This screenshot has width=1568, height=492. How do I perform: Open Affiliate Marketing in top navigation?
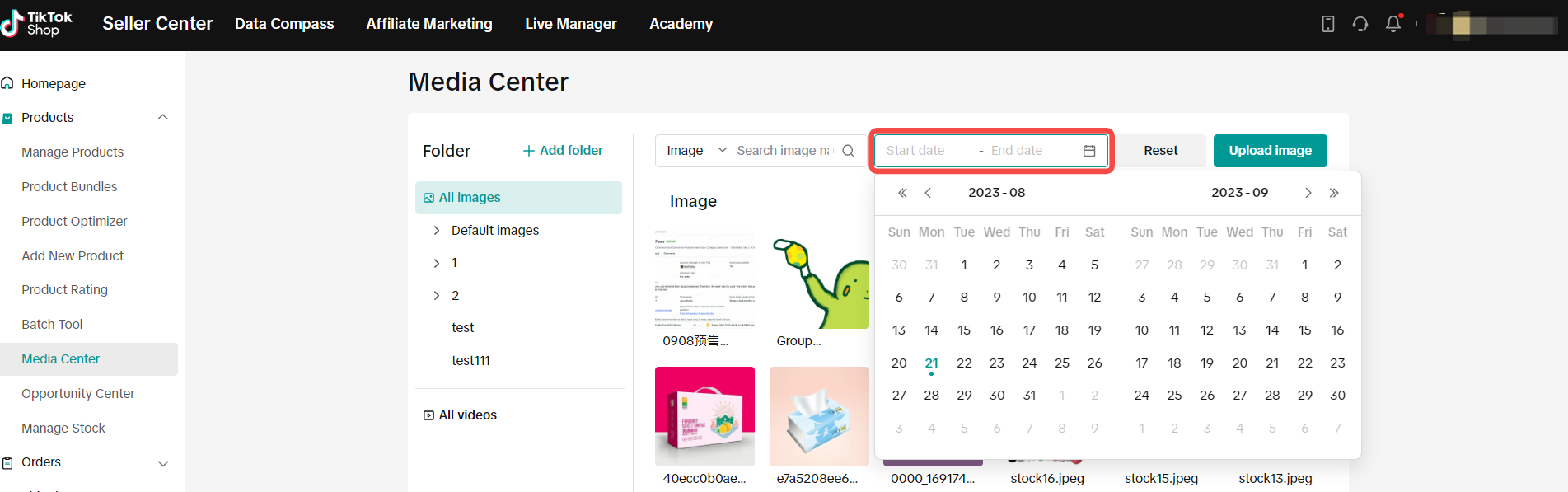tap(429, 24)
